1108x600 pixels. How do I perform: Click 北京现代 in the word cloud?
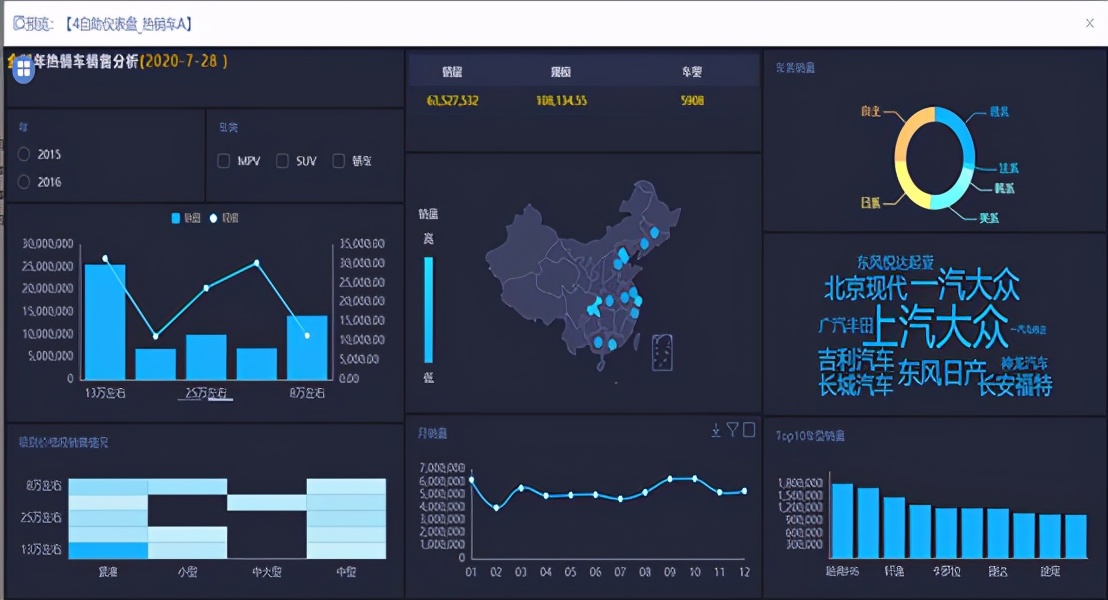pos(866,288)
